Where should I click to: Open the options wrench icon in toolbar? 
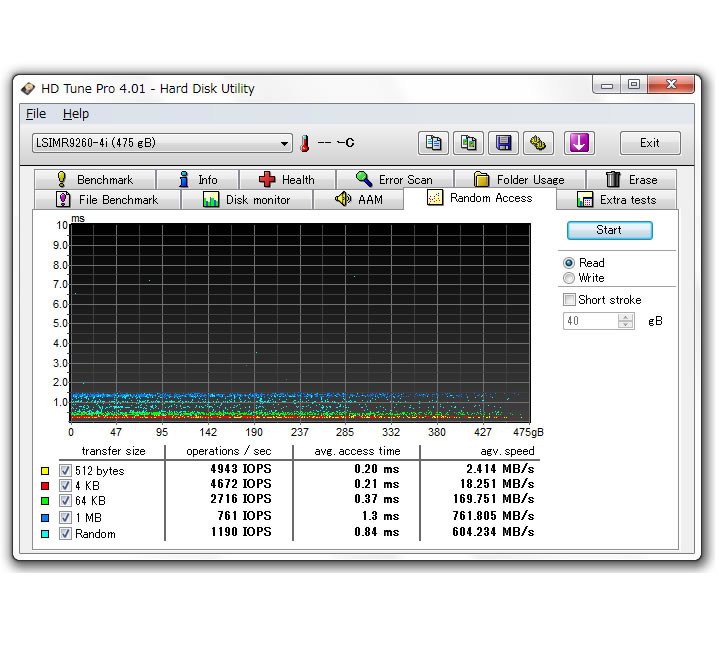pyautogui.click(x=539, y=143)
